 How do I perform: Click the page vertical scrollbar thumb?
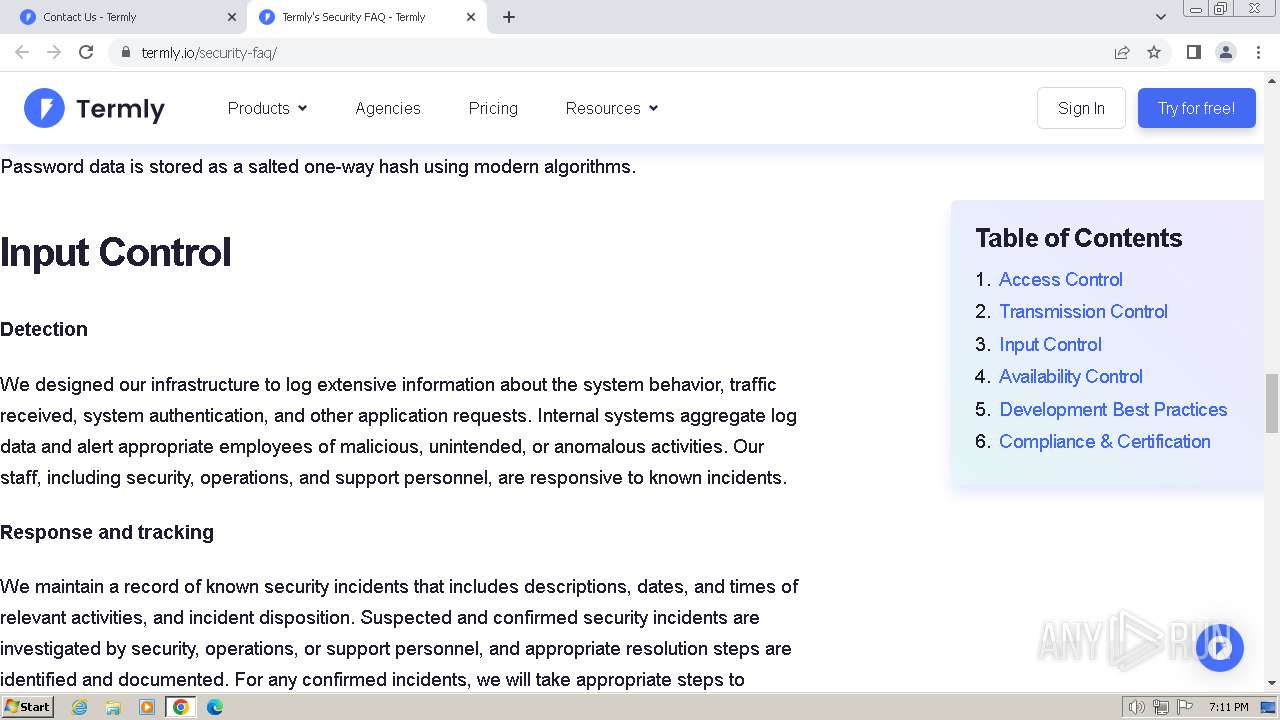1272,403
